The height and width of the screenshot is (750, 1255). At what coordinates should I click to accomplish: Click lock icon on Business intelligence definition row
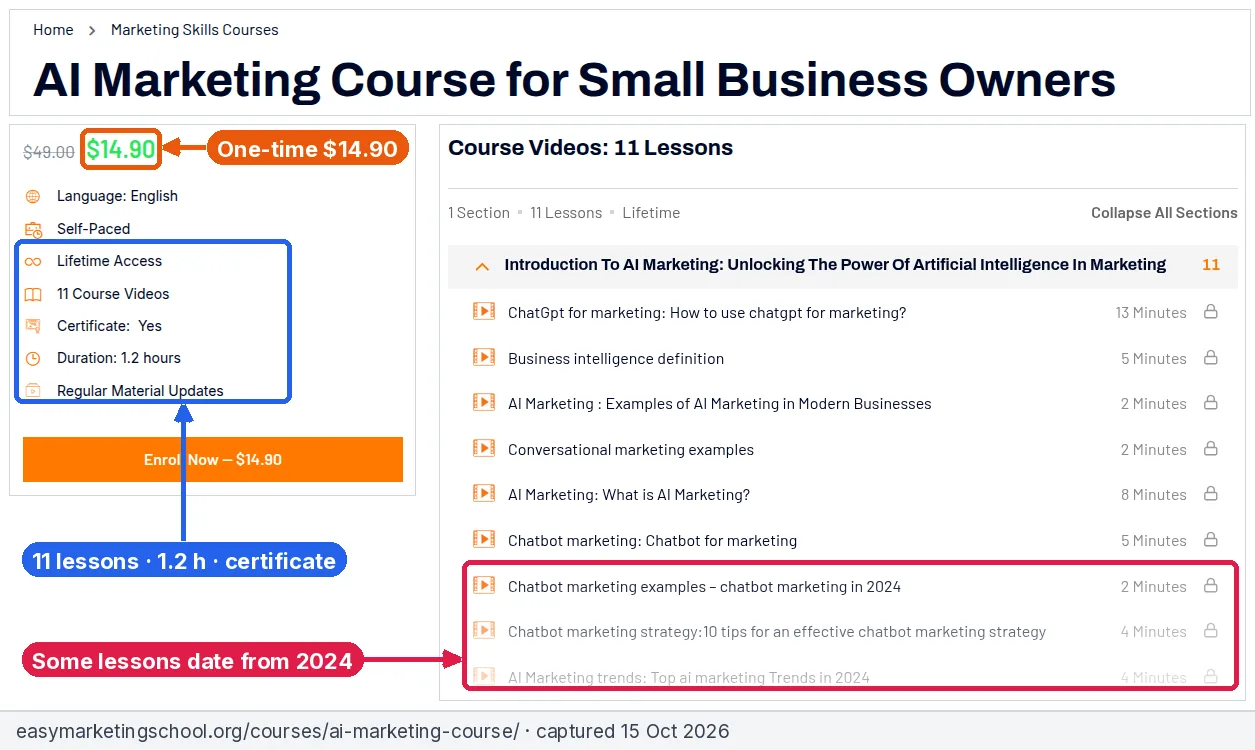pos(1210,358)
